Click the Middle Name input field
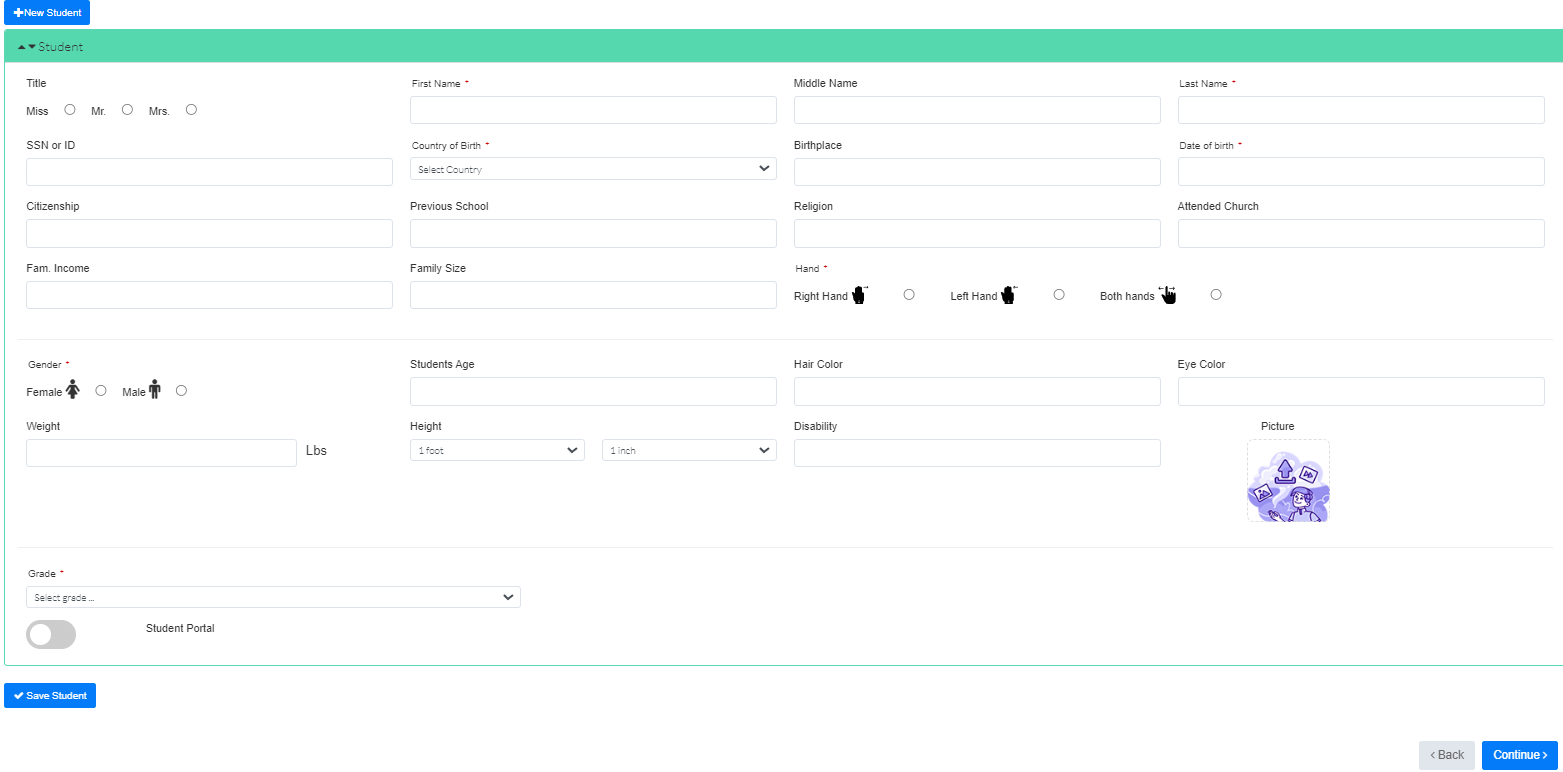The height and width of the screenshot is (772, 1563). (x=977, y=110)
